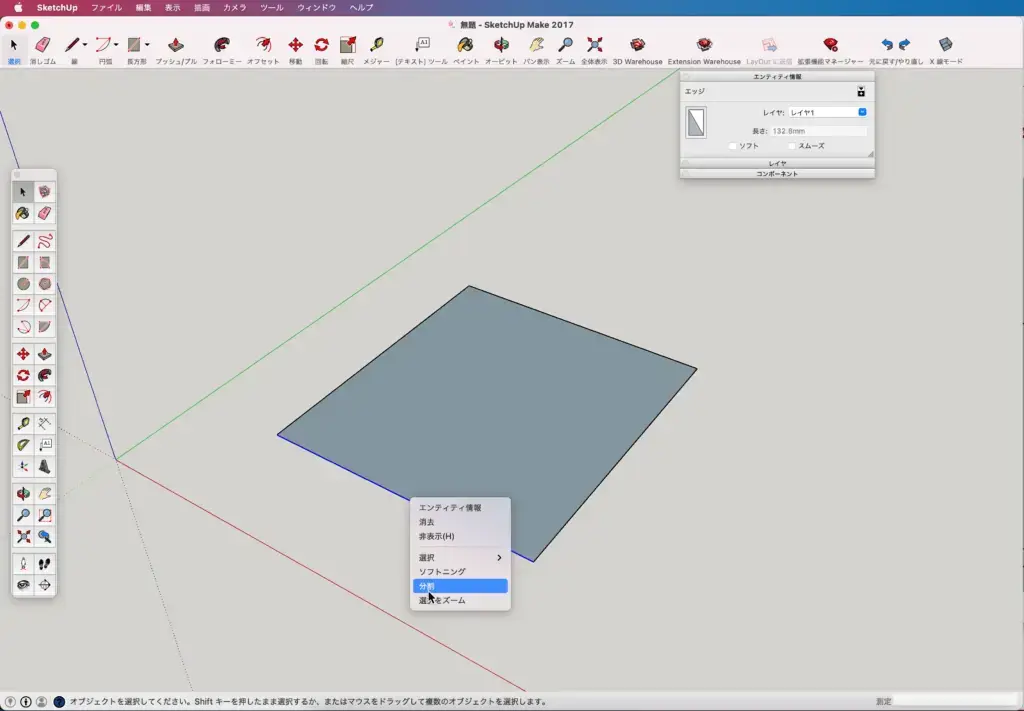Pick the Zoom Window tool in the left palette
Image resolution: width=1024 pixels, height=711 pixels.
click(x=44, y=515)
